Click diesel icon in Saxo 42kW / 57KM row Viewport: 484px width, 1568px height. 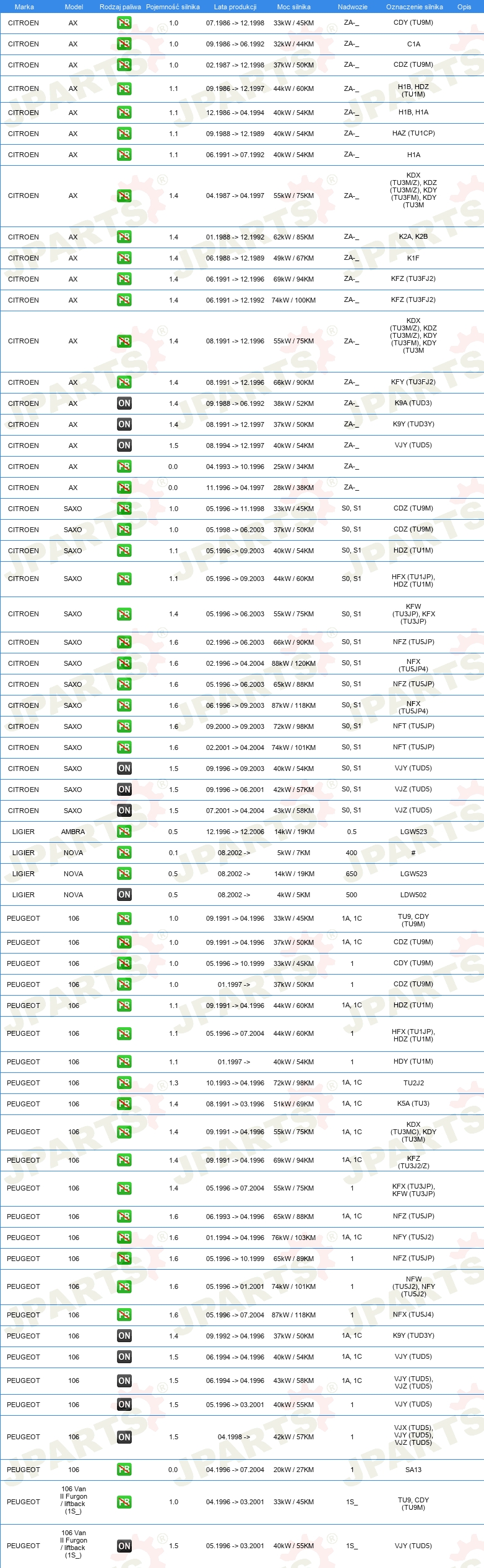pyautogui.click(x=124, y=790)
